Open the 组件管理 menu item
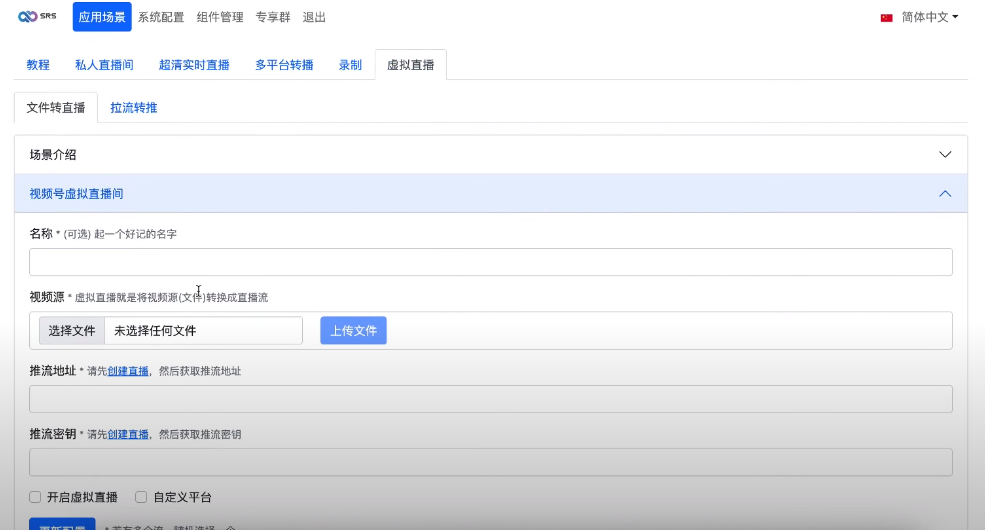 pyautogui.click(x=220, y=17)
